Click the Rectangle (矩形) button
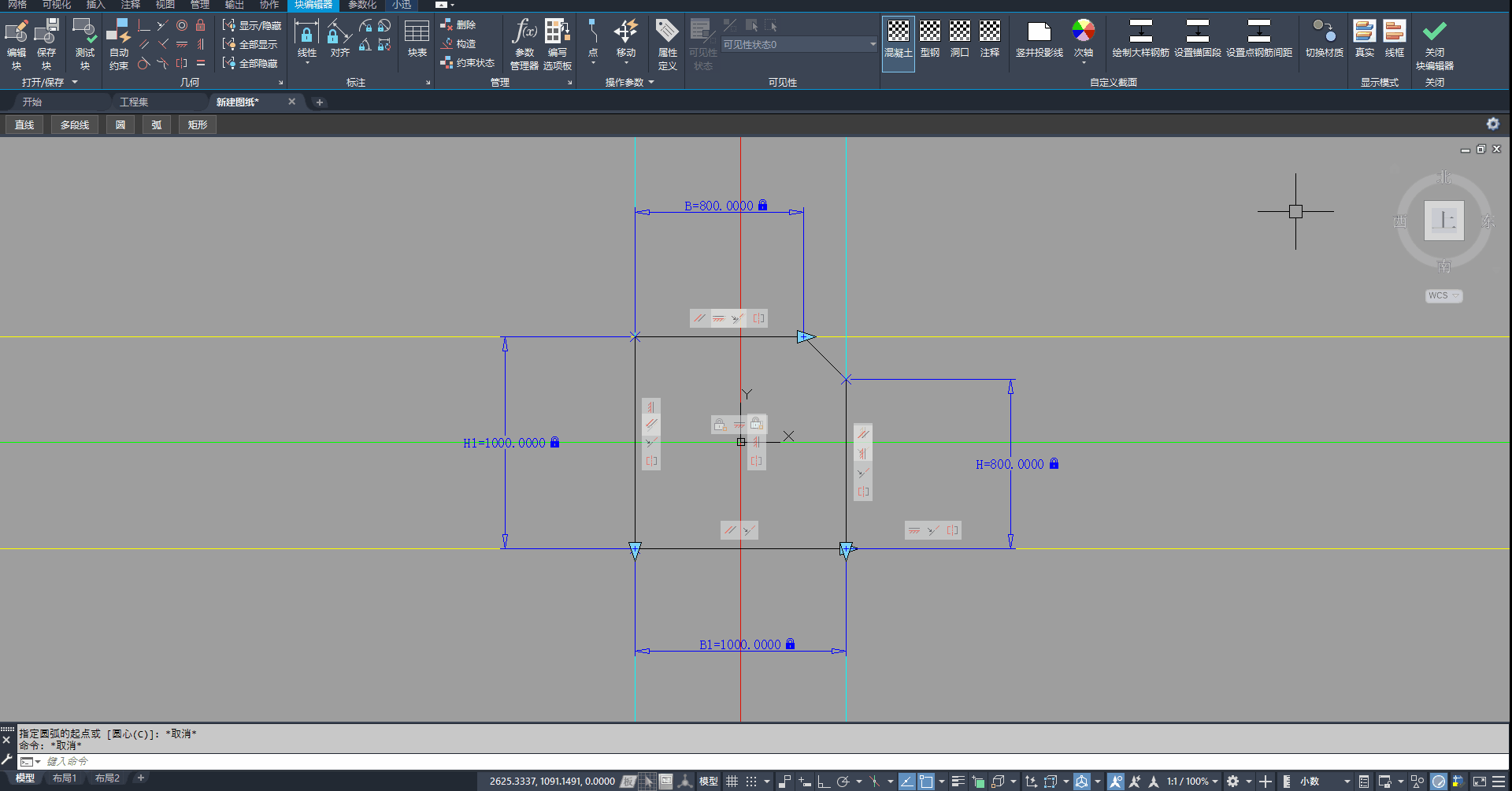 (198, 124)
